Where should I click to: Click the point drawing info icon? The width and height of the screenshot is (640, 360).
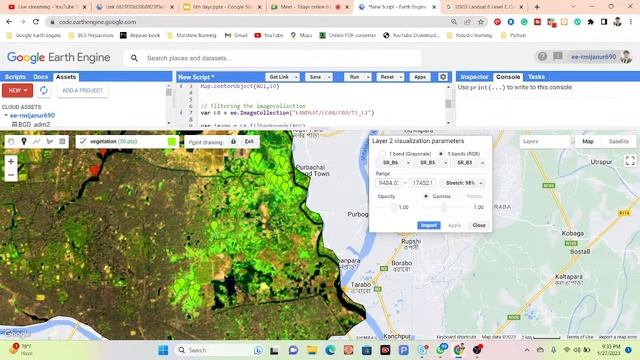[x=233, y=142]
